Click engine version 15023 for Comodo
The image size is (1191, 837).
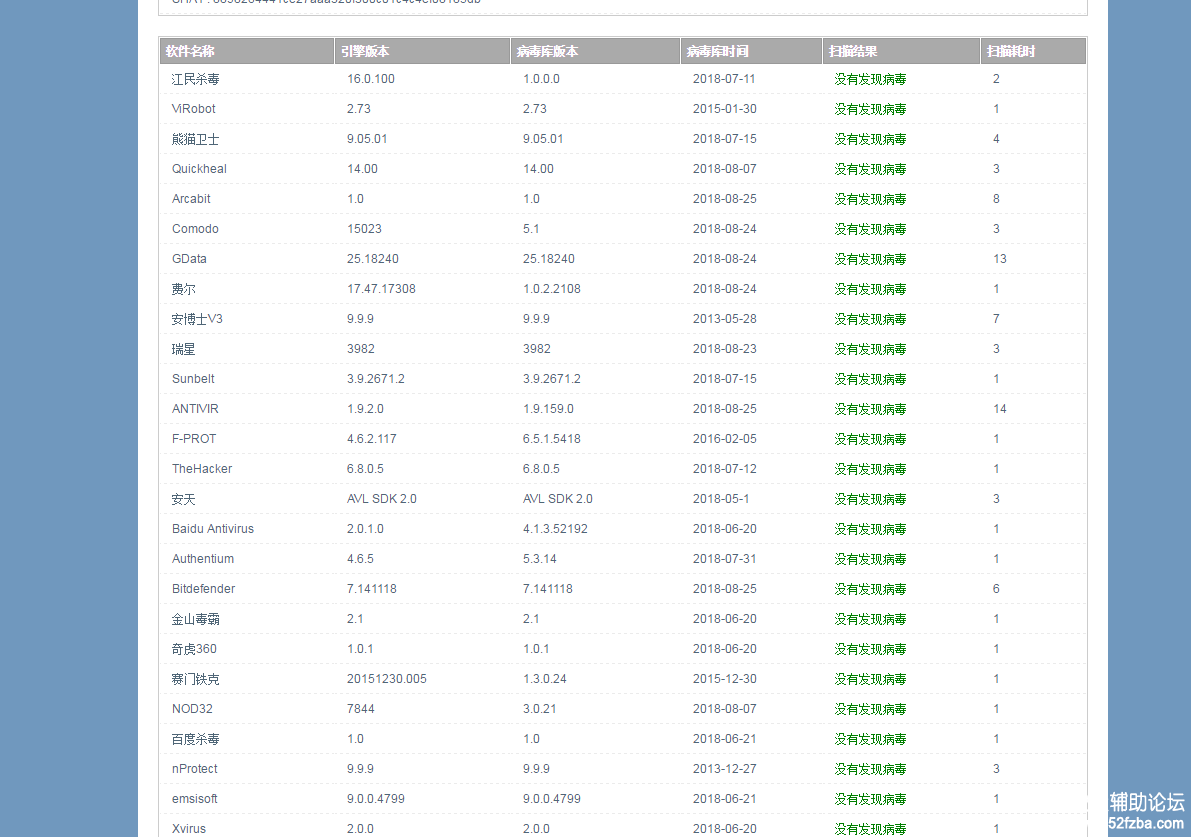click(x=364, y=229)
